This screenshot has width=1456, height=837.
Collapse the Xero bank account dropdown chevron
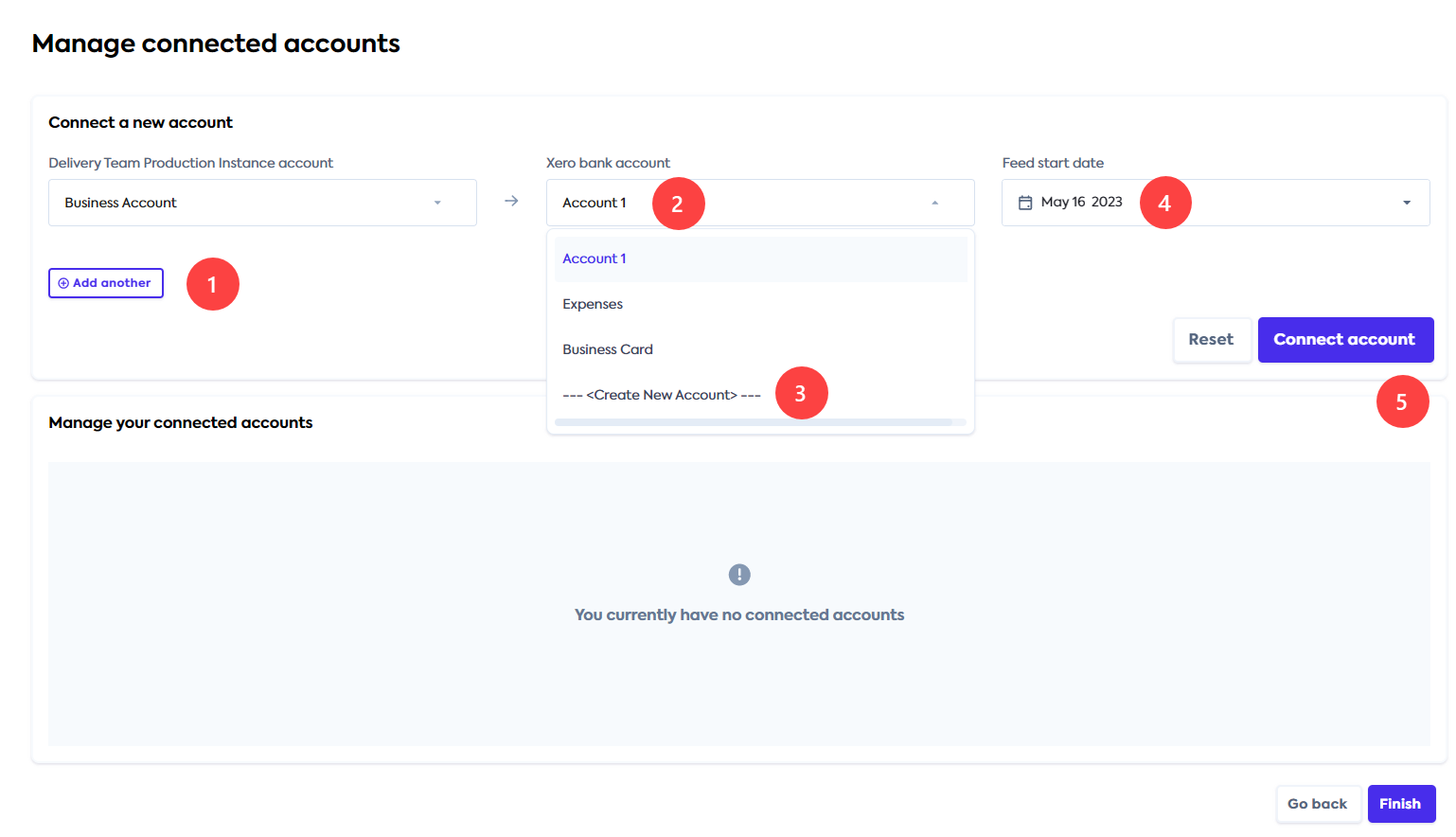click(x=935, y=202)
